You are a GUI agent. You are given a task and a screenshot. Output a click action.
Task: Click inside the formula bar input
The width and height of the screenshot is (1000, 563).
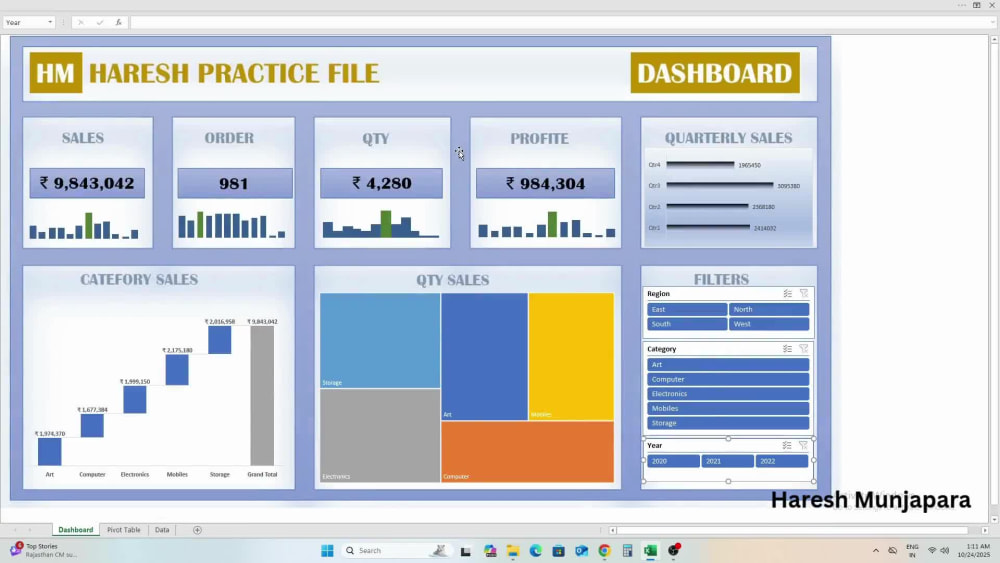click(559, 22)
